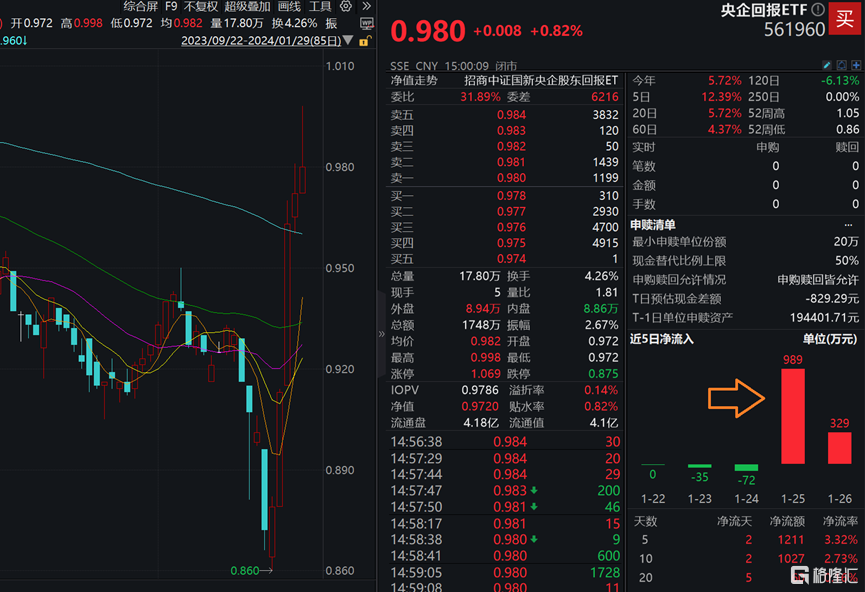Click the 内盘 8.86万 value
The height and width of the screenshot is (592, 865).
[x=601, y=309]
